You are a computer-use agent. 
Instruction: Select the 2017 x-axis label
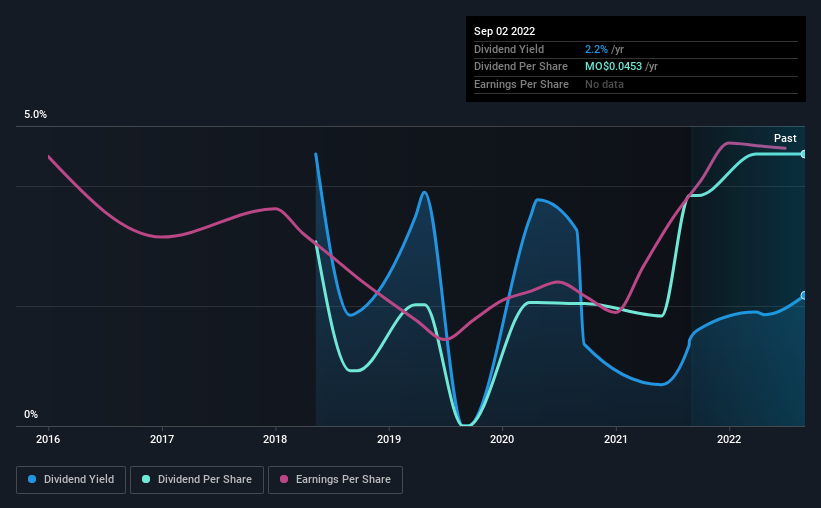coord(162,439)
